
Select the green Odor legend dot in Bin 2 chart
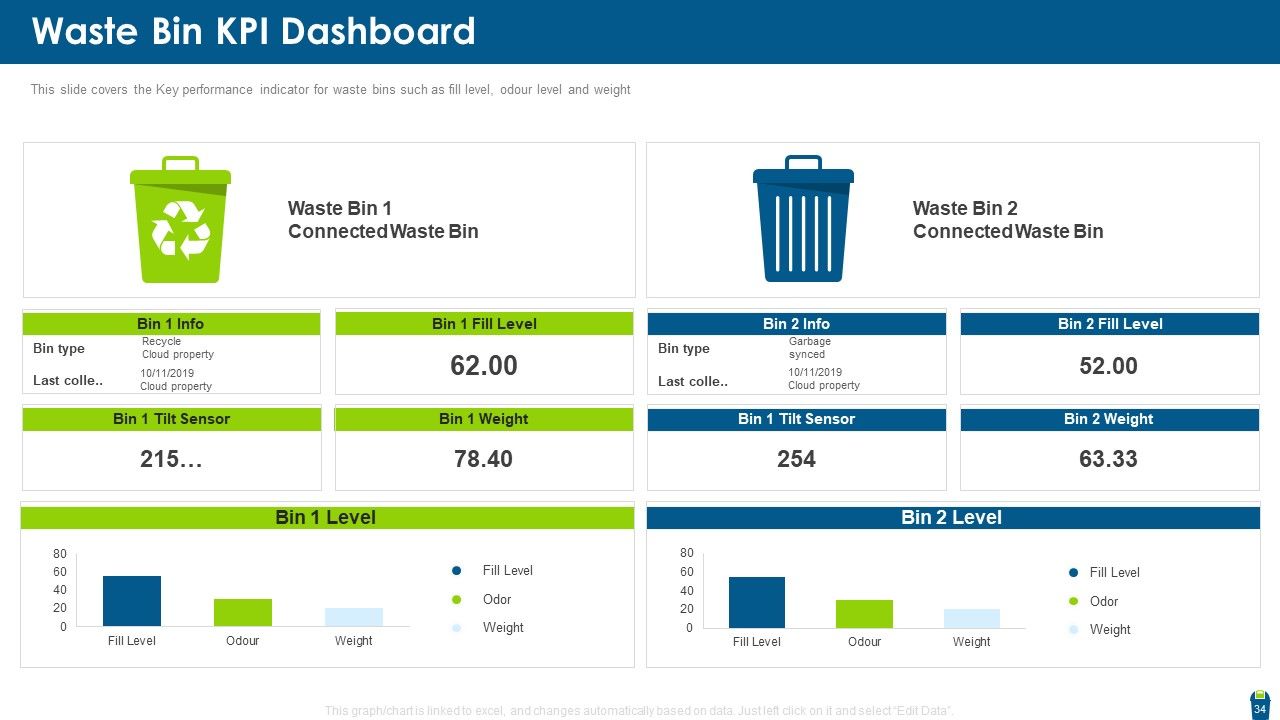click(x=1074, y=602)
